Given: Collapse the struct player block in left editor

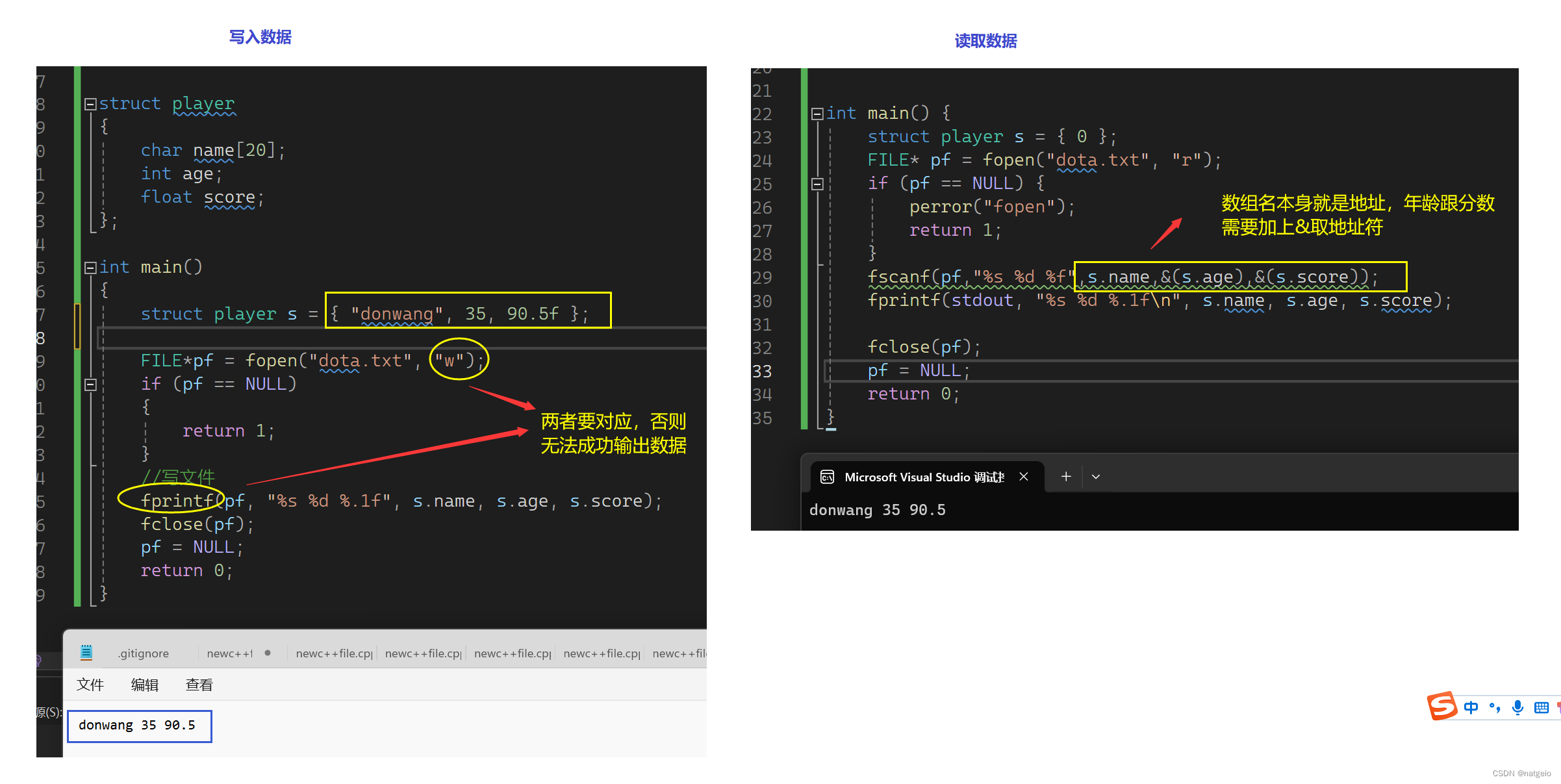Looking at the screenshot, I should coord(90,104).
